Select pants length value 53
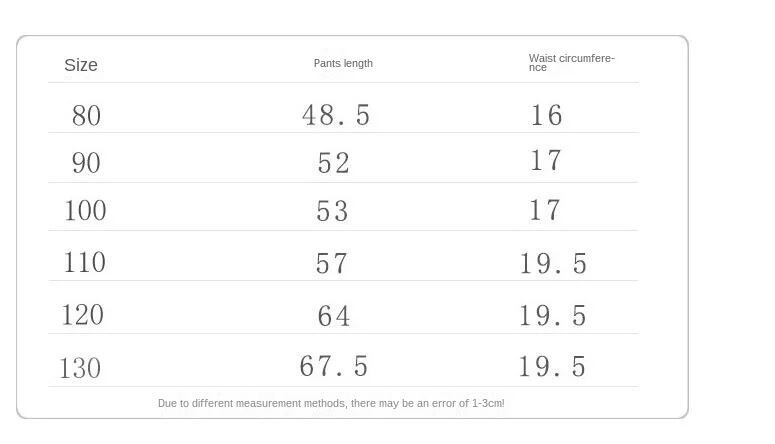The height and width of the screenshot is (444, 775). tap(333, 211)
